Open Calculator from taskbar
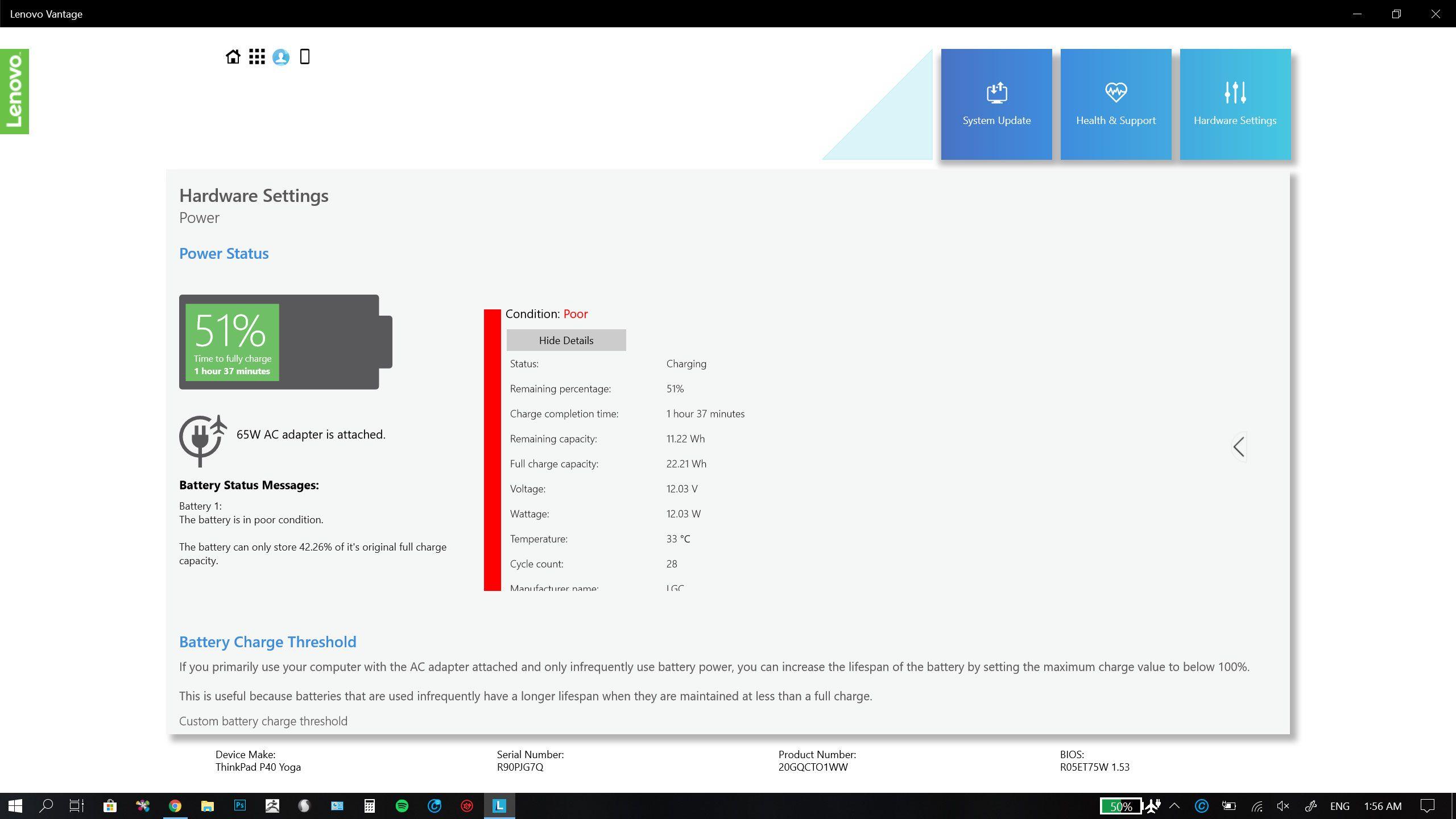Image resolution: width=1456 pixels, height=819 pixels. (370, 806)
